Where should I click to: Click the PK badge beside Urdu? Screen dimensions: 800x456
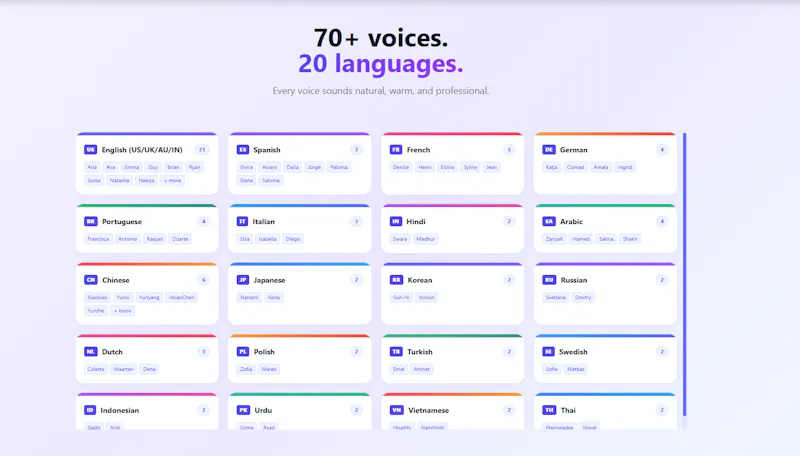tap(243, 410)
